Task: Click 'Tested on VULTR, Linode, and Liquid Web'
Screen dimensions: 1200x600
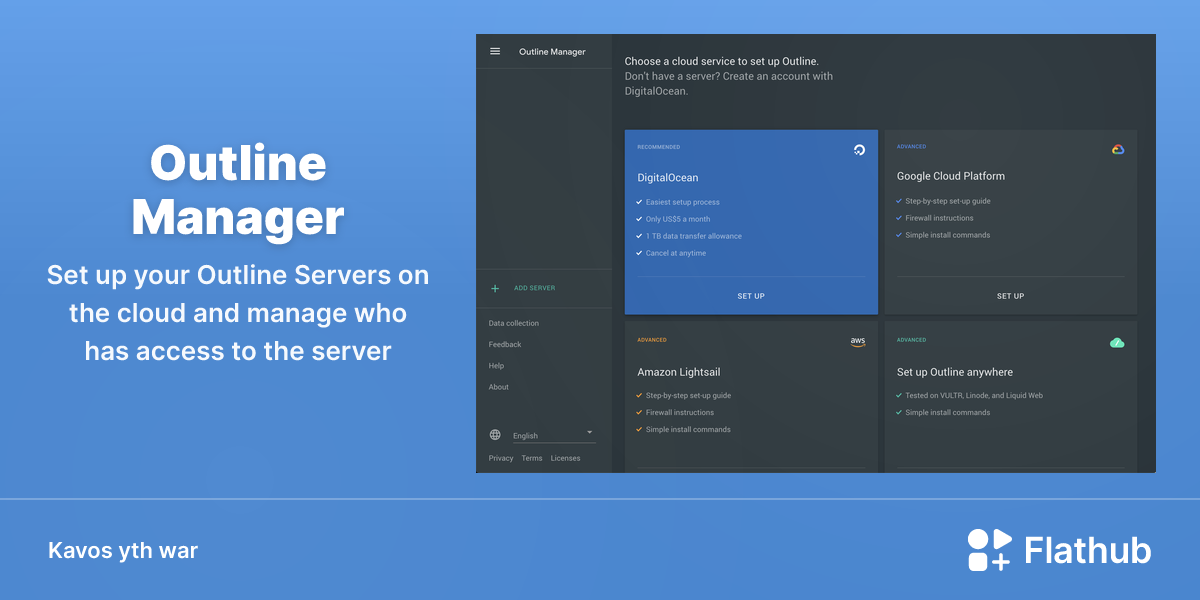Action: pyautogui.click(x=974, y=395)
